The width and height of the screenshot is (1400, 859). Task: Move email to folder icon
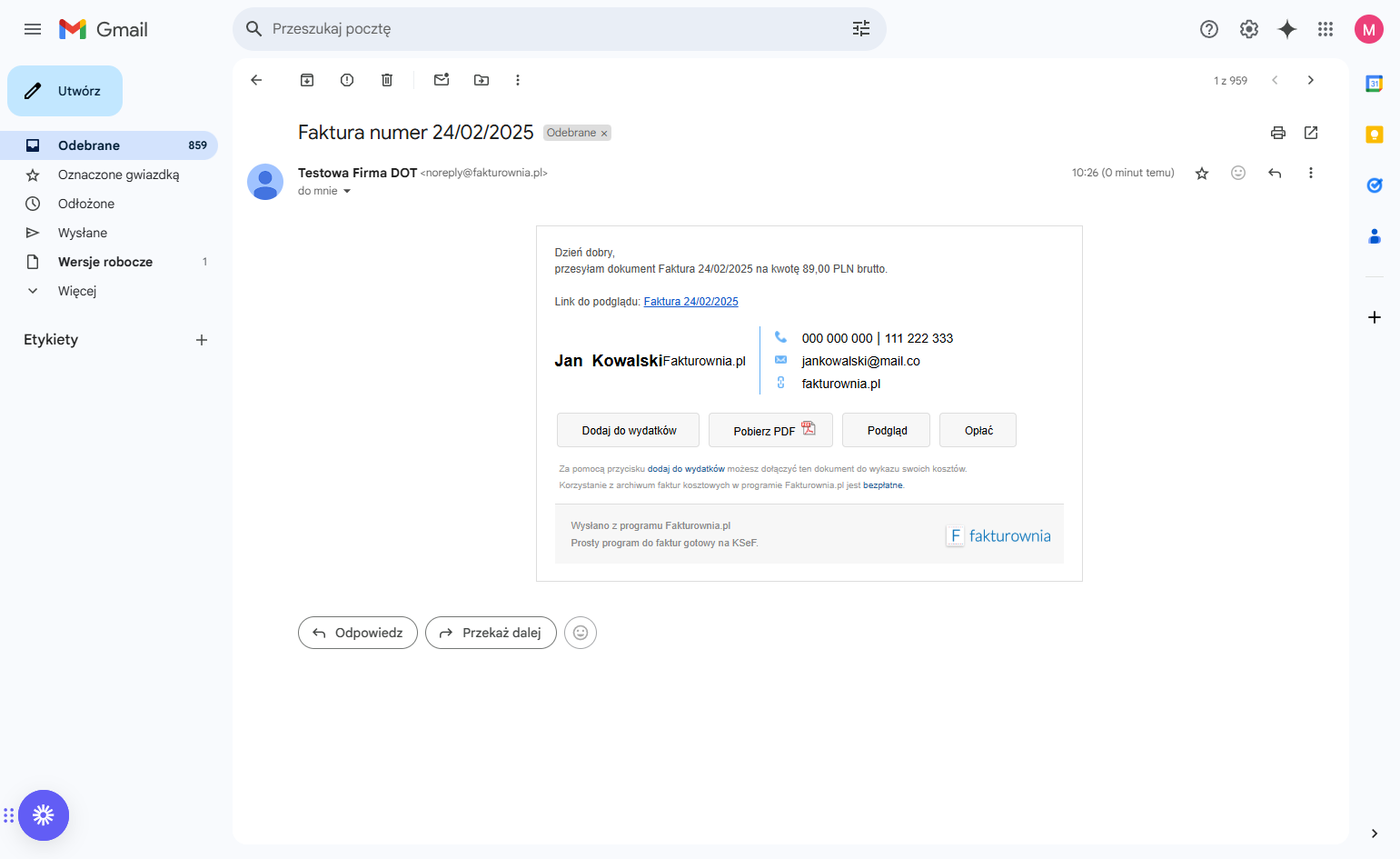[x=482, y=80]
